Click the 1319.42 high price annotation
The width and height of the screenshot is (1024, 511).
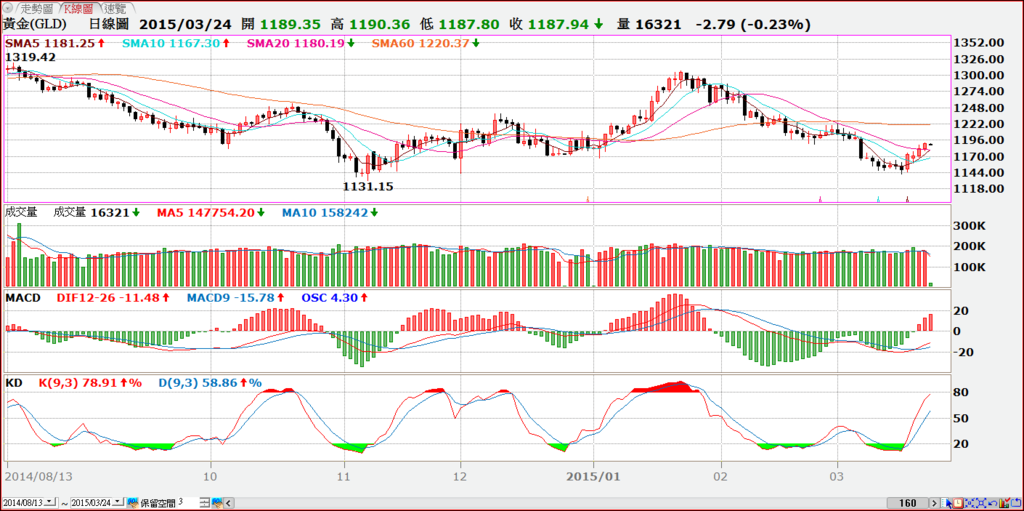tap(31, 58)
